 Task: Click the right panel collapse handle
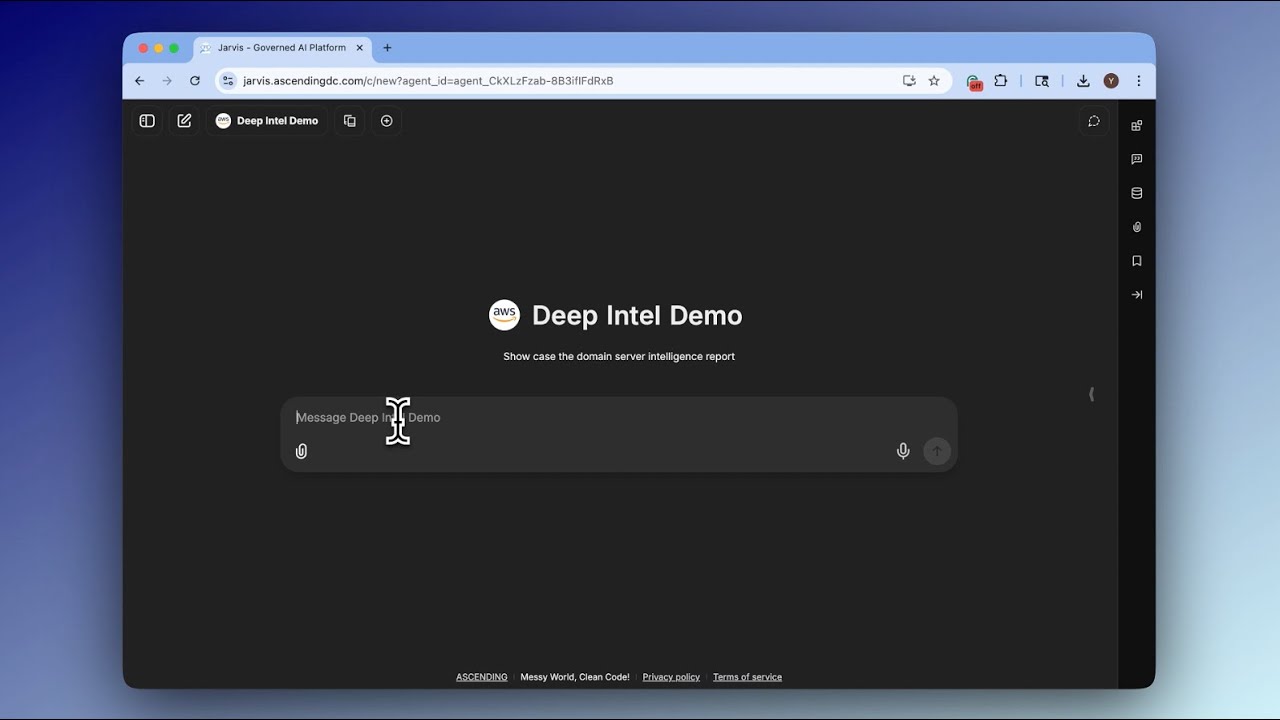[x=1091, y=394]
